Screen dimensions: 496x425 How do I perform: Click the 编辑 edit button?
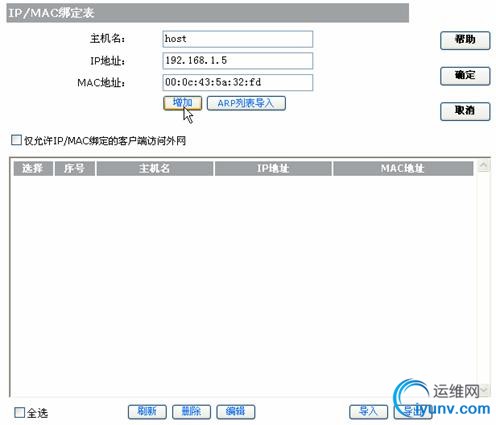click(x=236, y=412)
